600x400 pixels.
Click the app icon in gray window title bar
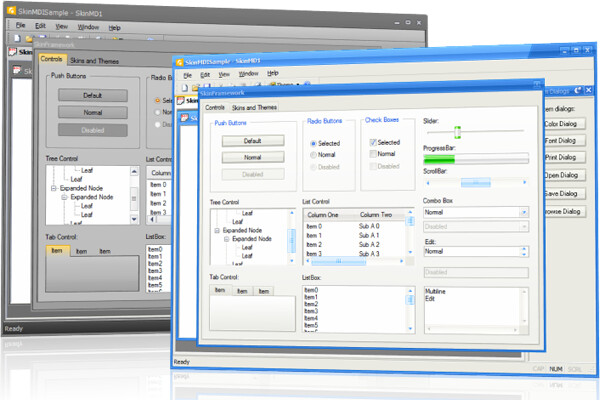pos(9,9)
